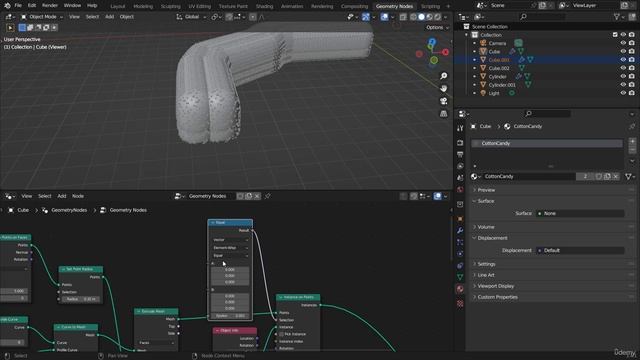The width and height of the screenshot is (640, 360).
Task: Open the outliner filter dropdown
Action: (x=620, y=17)
